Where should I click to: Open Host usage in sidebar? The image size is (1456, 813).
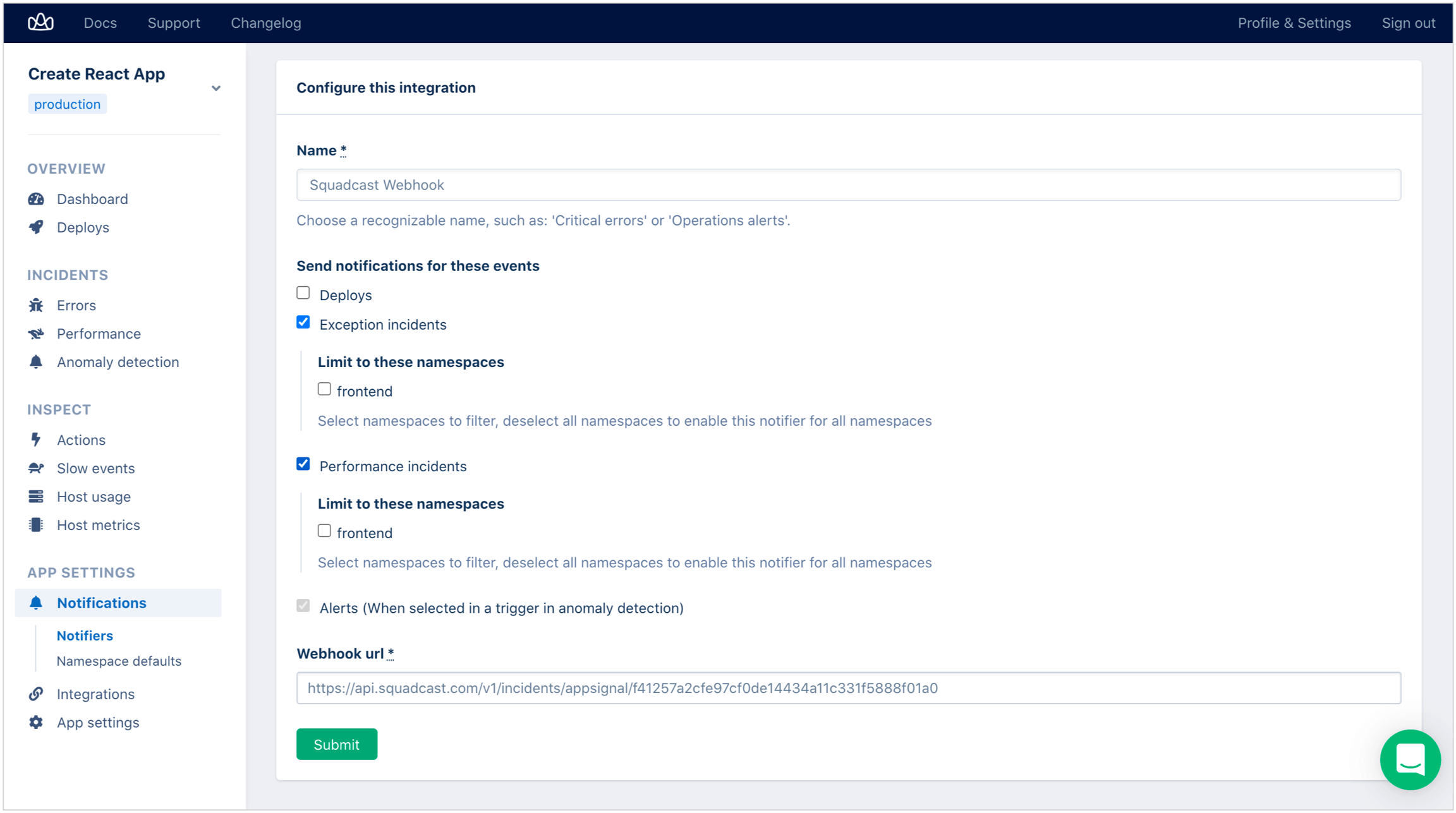[94, 497]
